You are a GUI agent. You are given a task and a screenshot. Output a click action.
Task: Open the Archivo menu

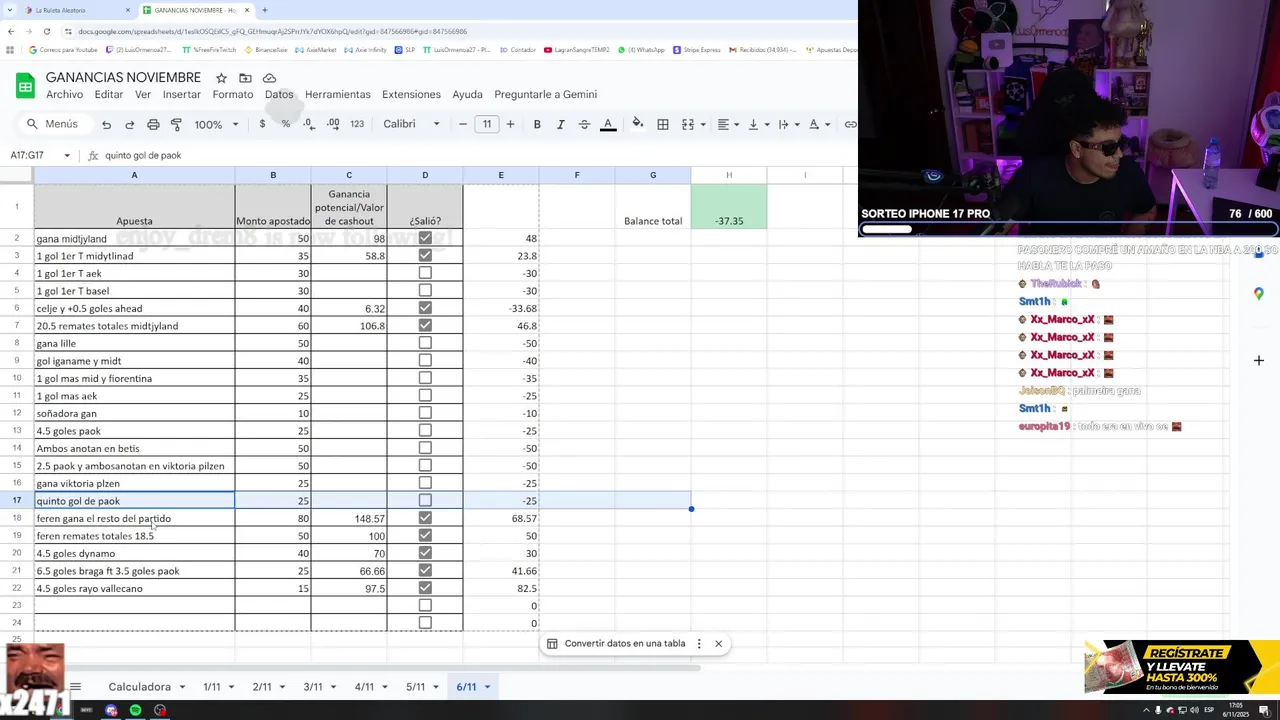(64, 94)
